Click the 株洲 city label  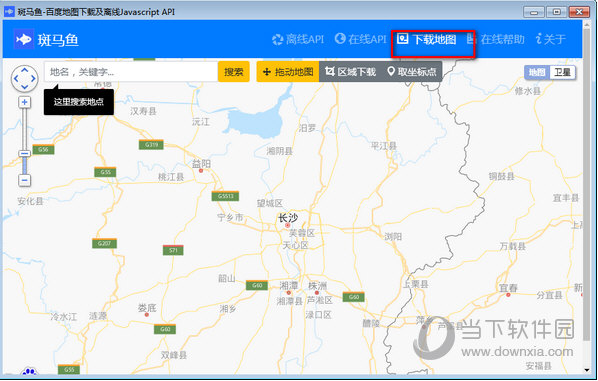[x=317, y=285]
